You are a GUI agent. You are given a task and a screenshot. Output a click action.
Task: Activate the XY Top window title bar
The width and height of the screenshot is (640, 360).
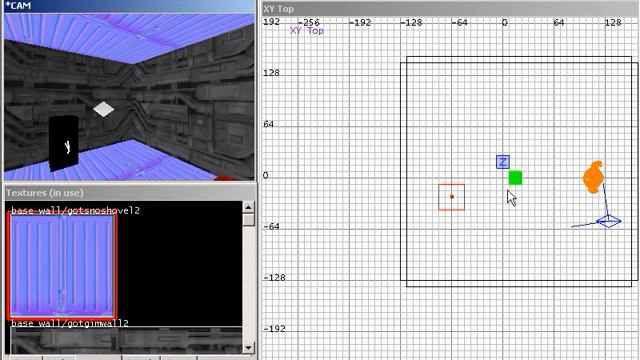[450, 9]
